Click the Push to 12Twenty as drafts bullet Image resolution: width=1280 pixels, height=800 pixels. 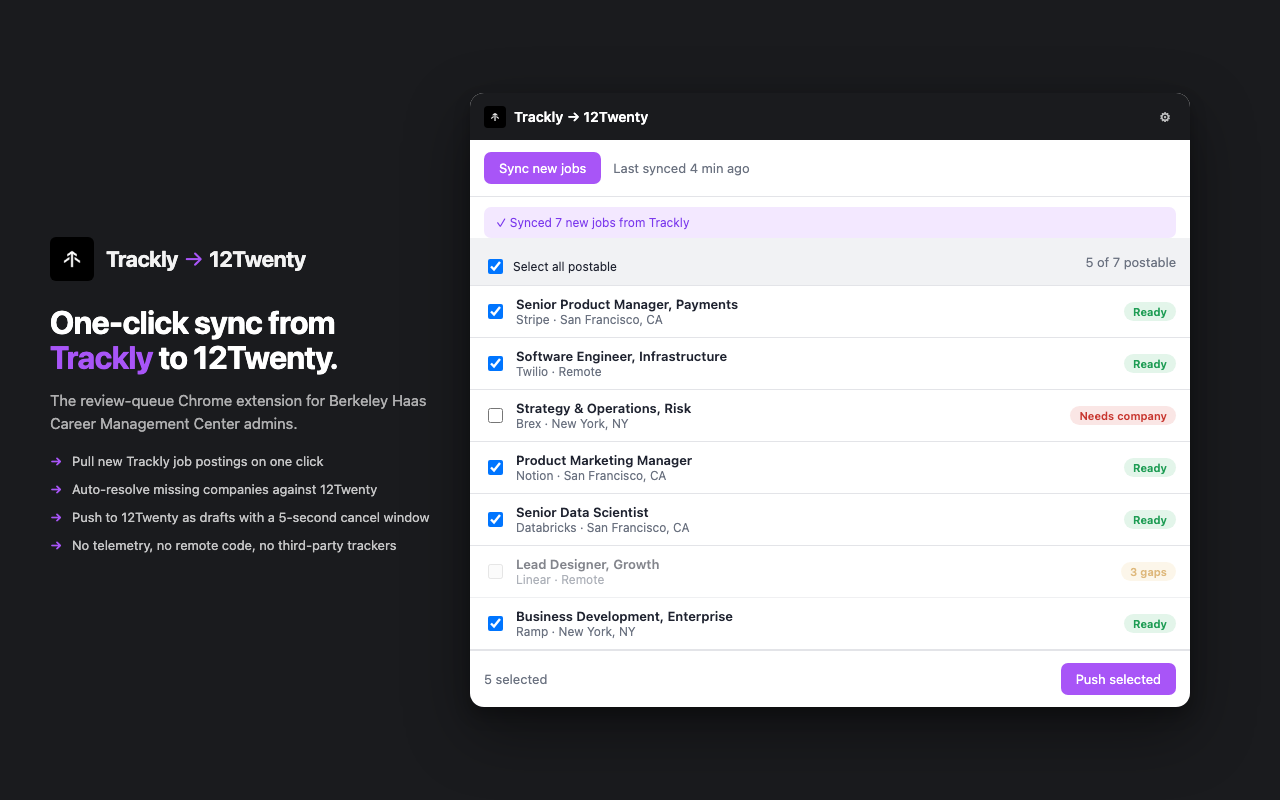pyautogui.click(x=250, y=517)
